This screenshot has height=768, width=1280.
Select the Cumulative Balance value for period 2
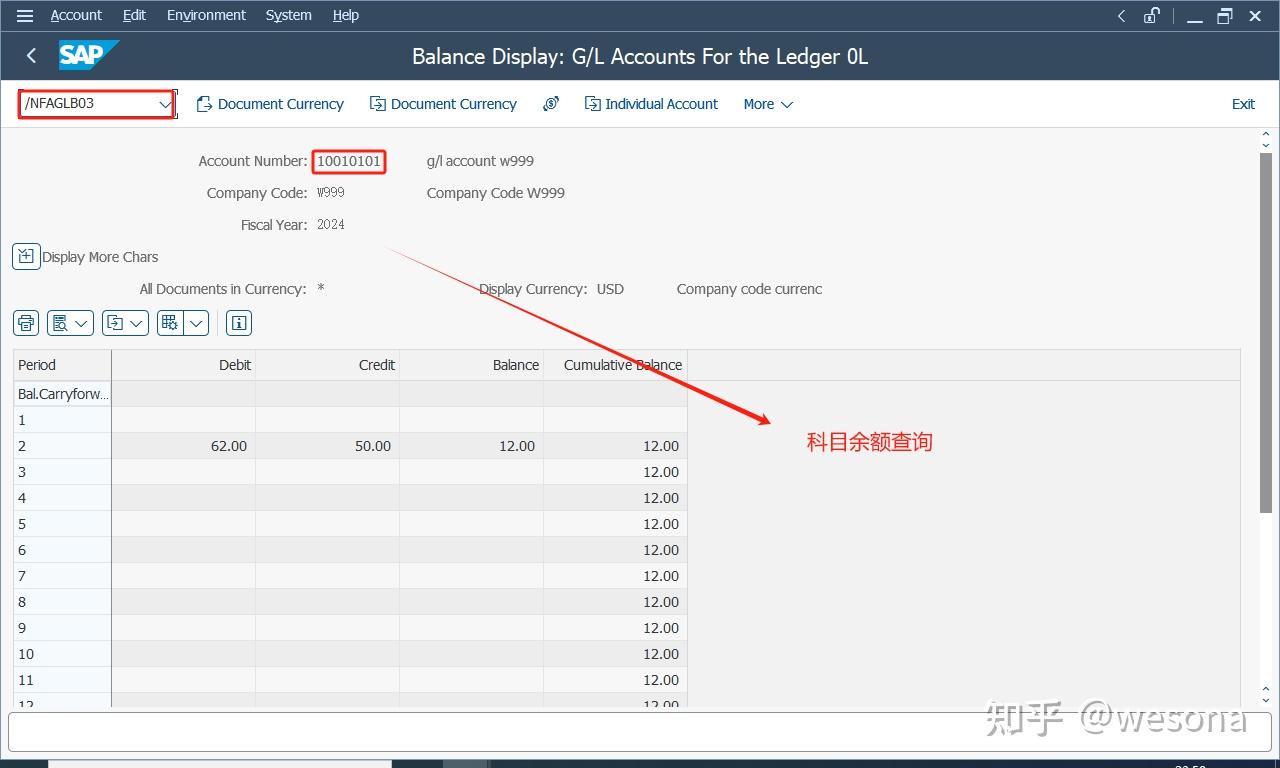tap(662, 445)
